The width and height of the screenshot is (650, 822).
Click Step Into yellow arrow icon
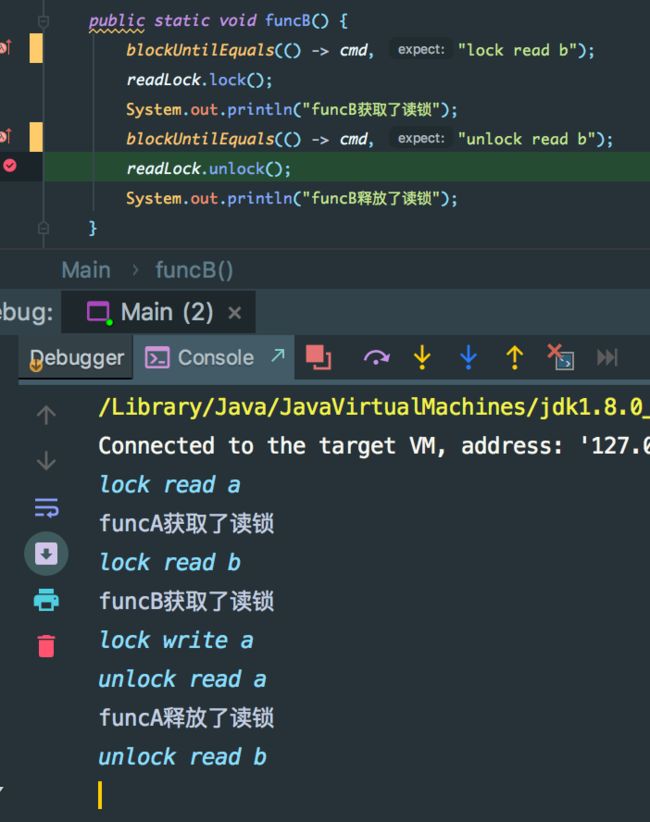click(422, 358)
